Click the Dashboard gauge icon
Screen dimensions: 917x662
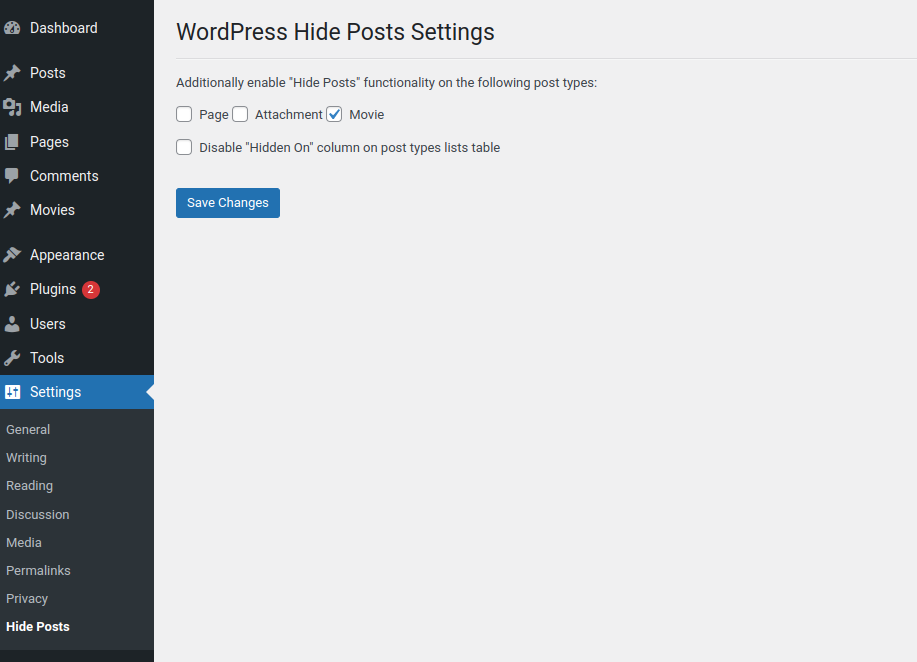[x=12, y=28]
